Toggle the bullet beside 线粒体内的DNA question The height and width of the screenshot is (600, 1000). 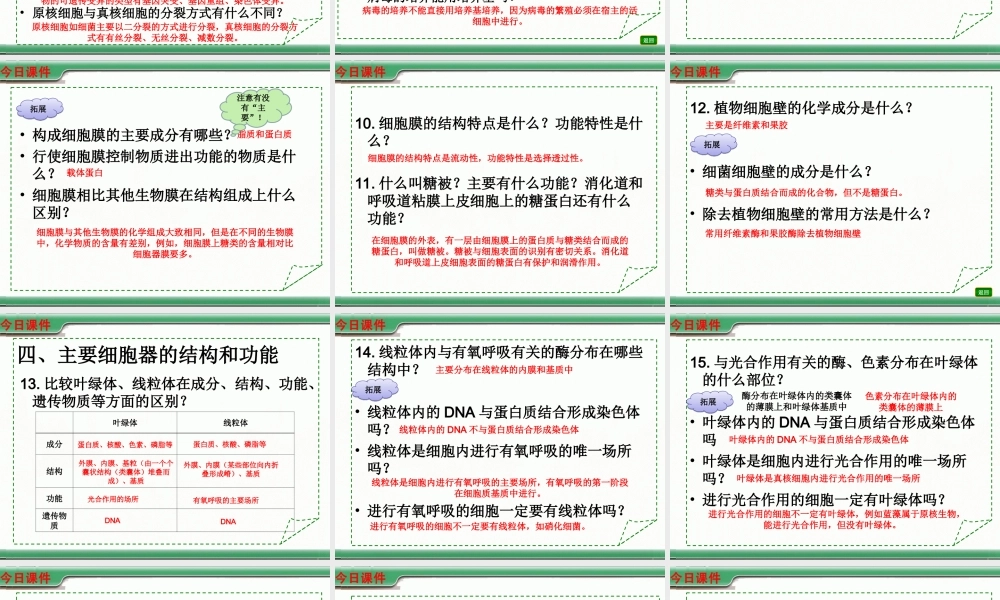[x=357, y=412]
